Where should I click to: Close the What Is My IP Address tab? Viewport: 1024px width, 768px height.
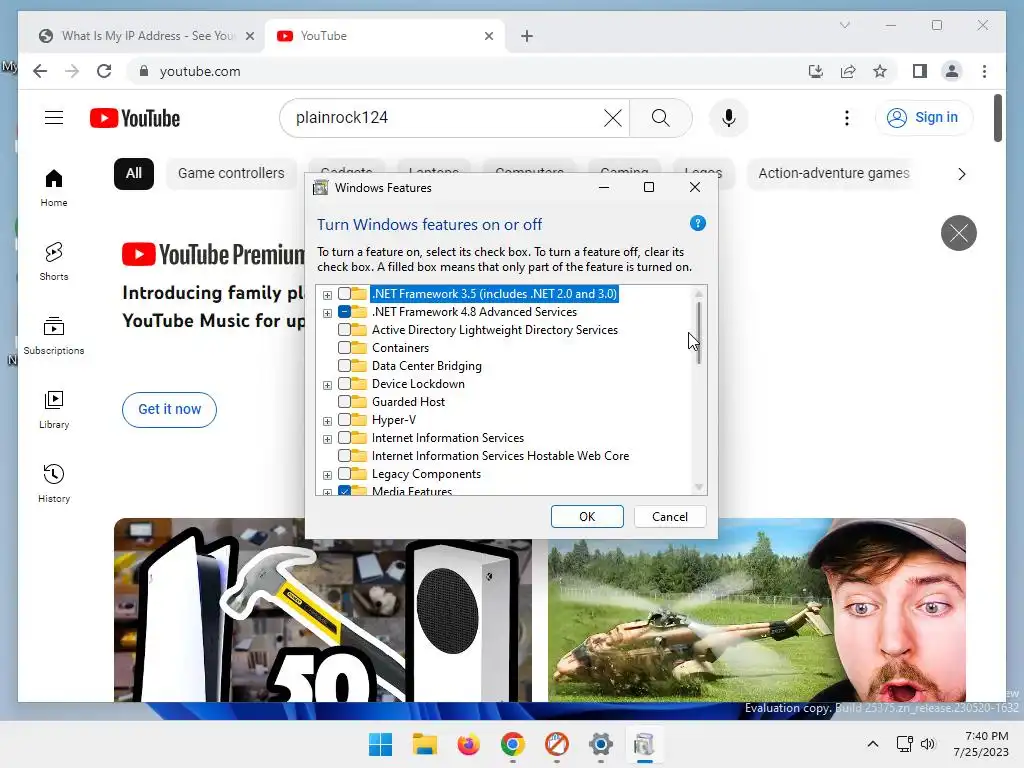pyautogui.click(x=249, y=36)
